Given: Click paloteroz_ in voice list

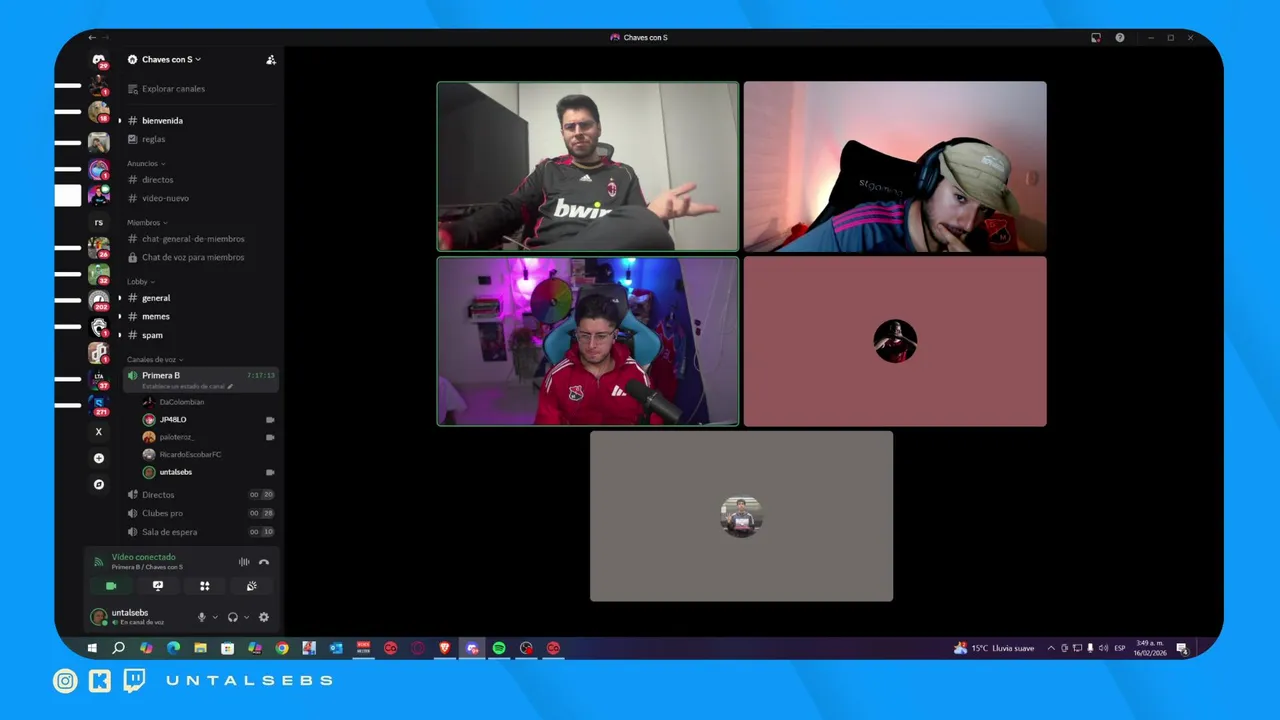Looking at the screenshot, I should (x=208, y=437).
